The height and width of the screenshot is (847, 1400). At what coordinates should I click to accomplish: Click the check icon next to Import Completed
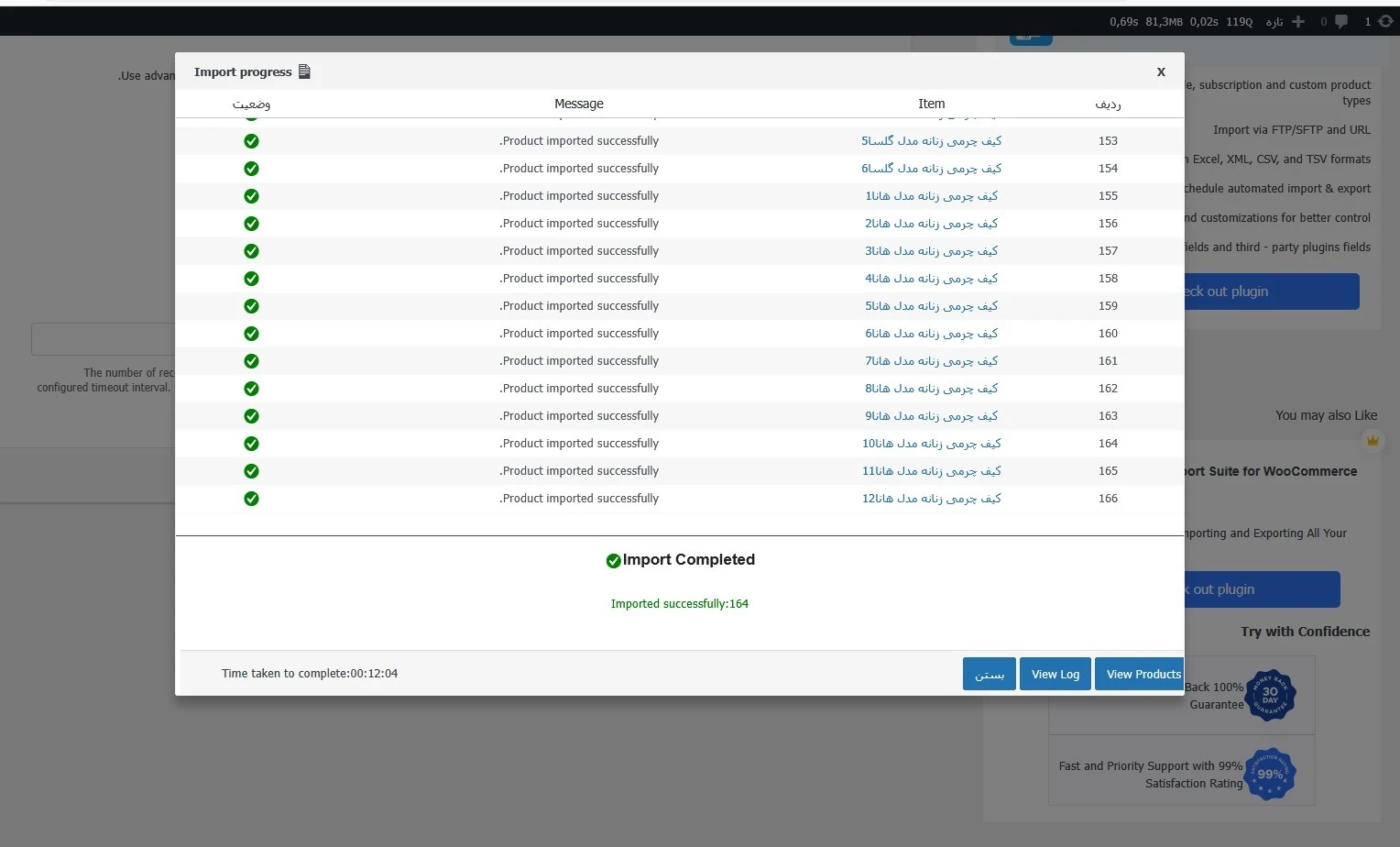pos(613,561)
